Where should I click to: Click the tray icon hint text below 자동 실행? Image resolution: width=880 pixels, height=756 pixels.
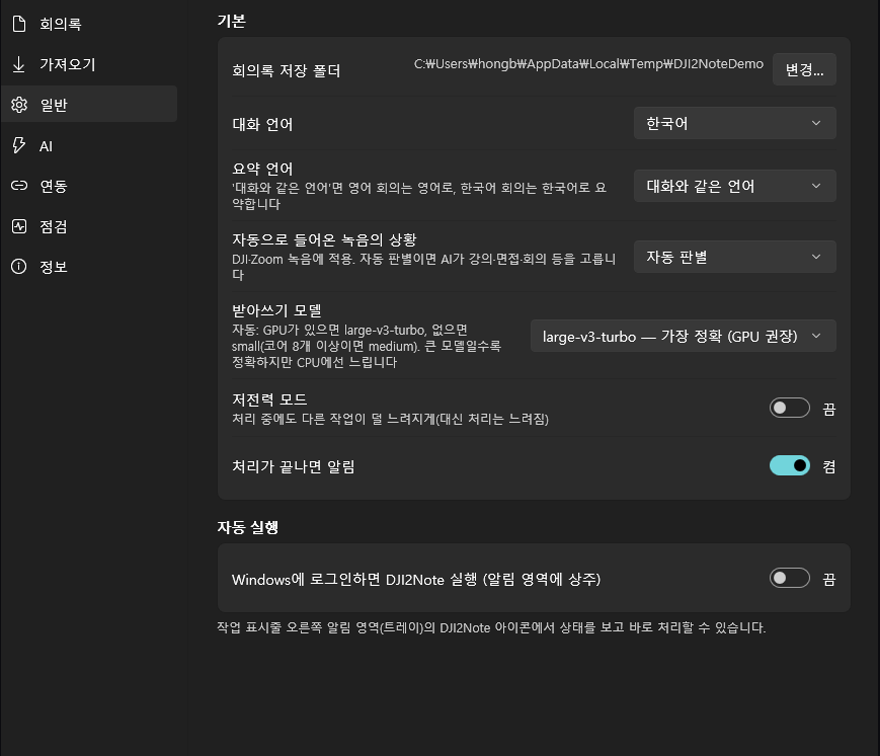491,627
